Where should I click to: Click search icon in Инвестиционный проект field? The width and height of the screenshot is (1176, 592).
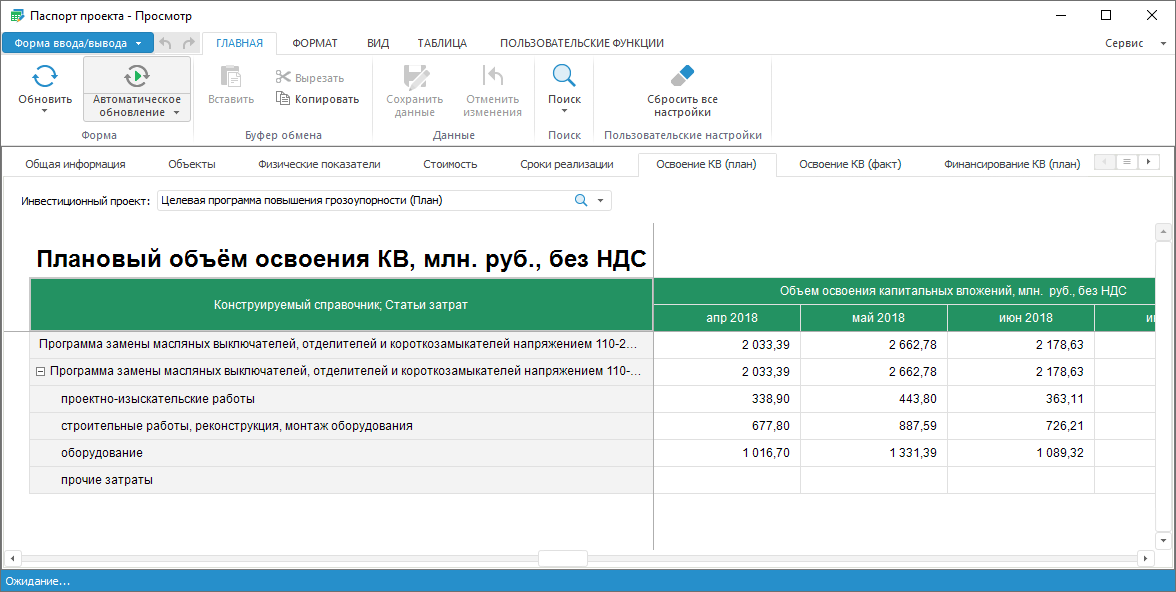pos(580,200)
